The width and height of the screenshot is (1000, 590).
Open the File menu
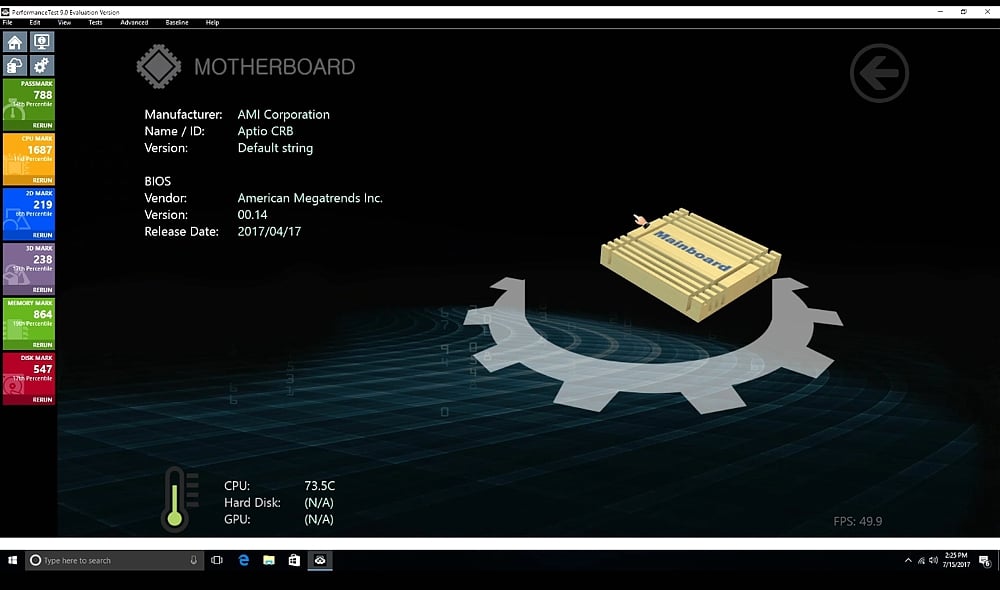(x=8, y=22)
